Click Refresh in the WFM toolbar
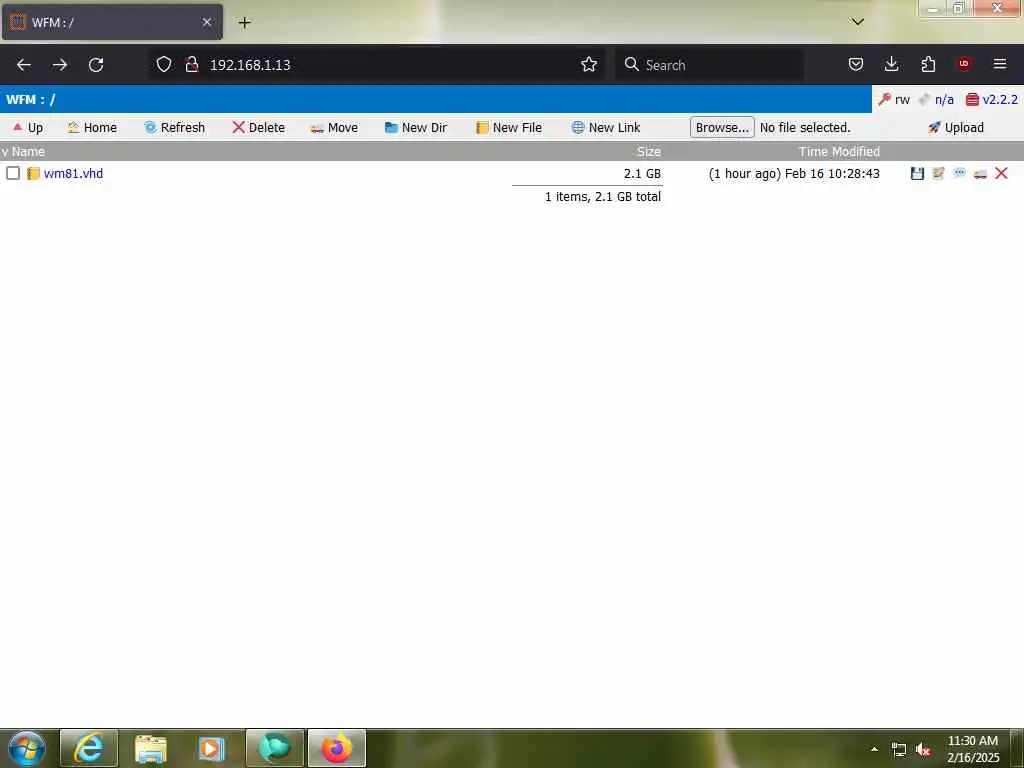1024x768 pixels. coord(174,127)
